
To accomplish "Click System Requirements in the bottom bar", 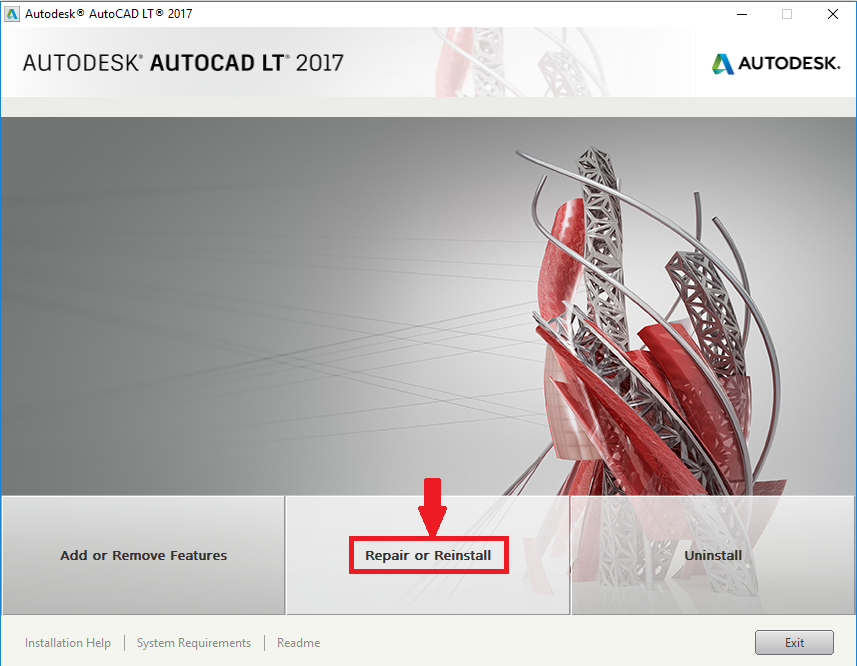I will [x=193, y=643].
